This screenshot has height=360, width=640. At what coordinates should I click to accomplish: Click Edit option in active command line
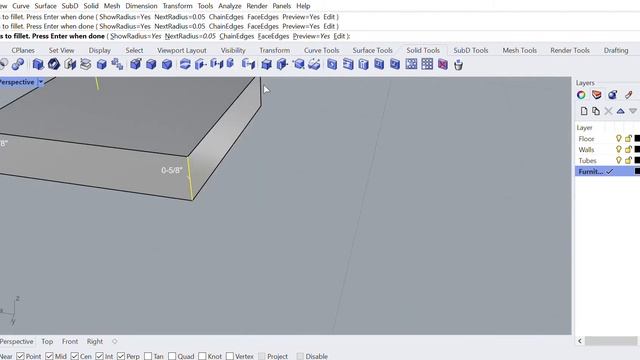click(339, 36)
